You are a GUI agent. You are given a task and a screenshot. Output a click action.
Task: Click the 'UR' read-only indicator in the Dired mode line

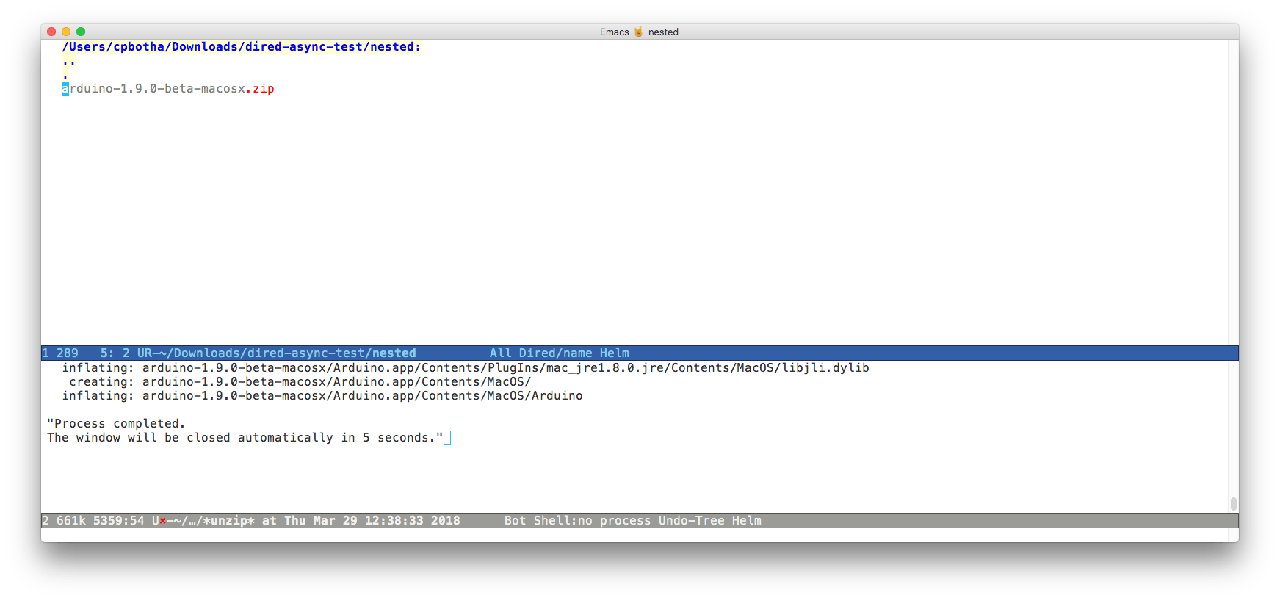[144, 353]
